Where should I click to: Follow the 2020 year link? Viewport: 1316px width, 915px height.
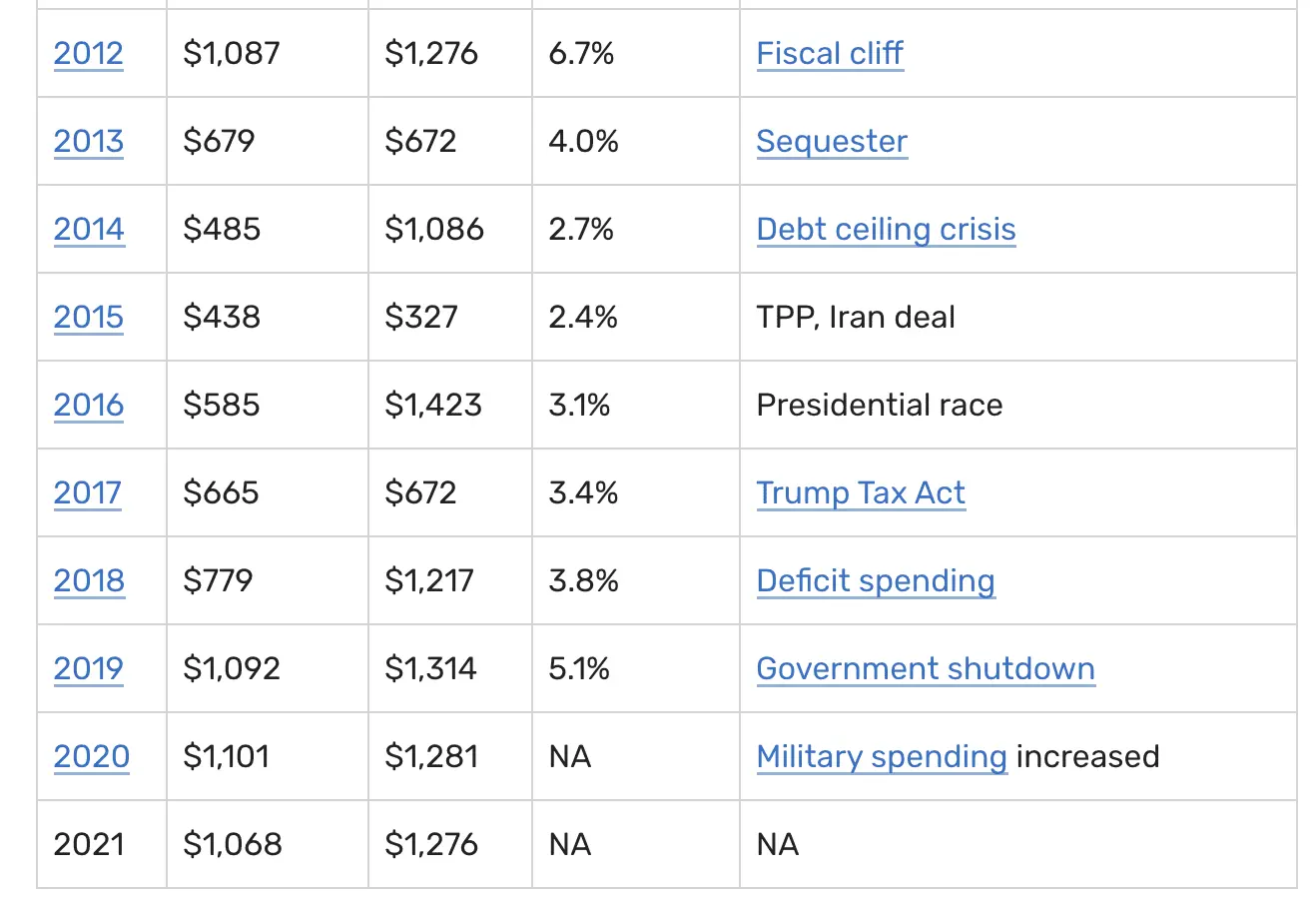point(91,757)
